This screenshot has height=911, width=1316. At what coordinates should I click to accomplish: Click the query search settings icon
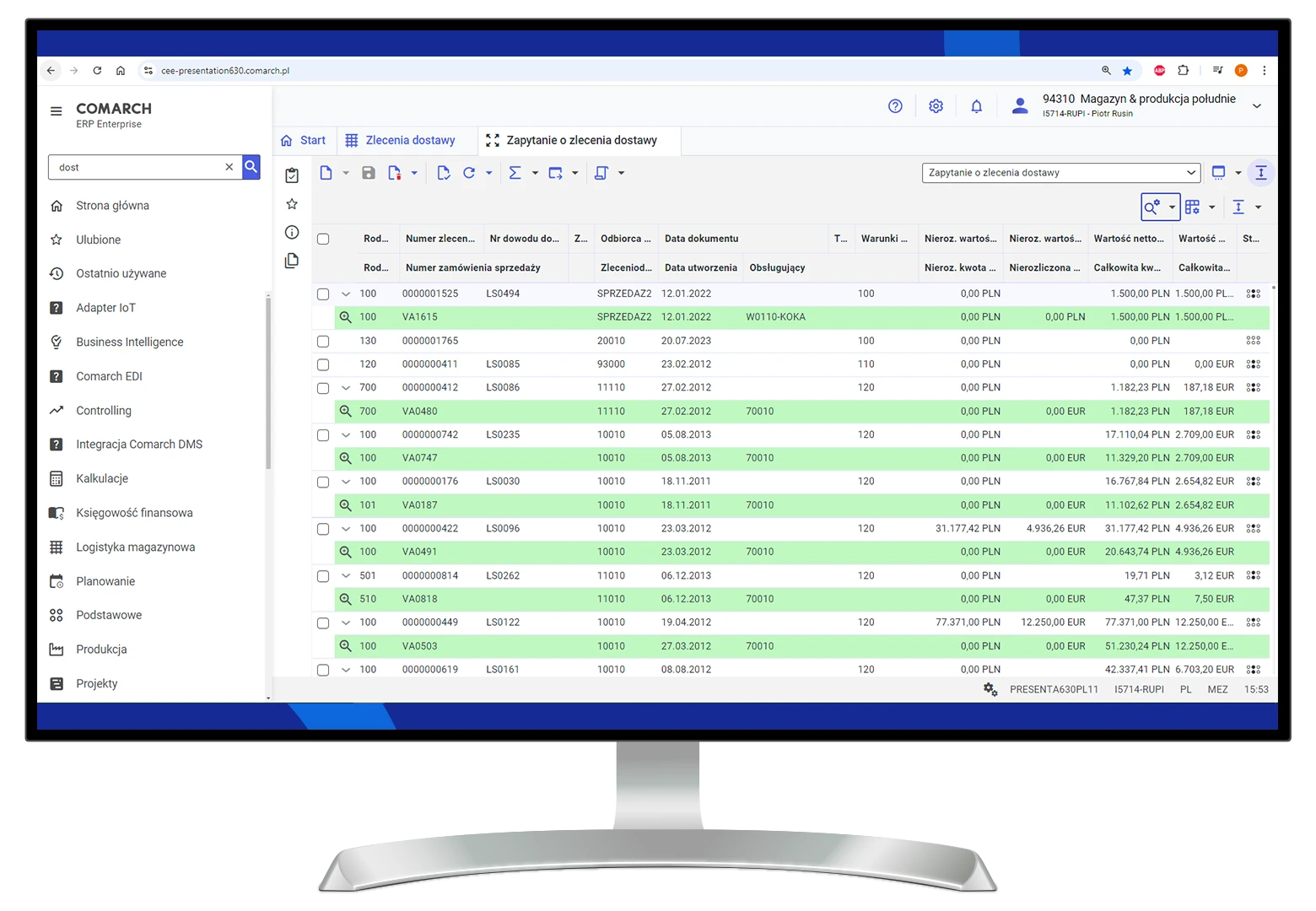point(1151,207)
